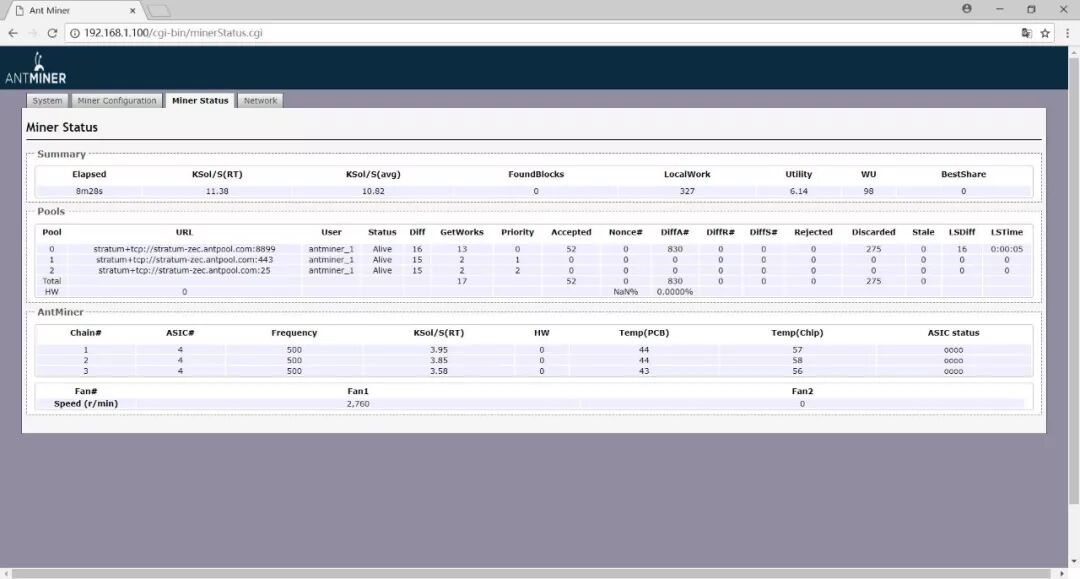The width and height of the screenshot is (1080, 579).
Task: Click the Discarded column header
Action: coord(873,232)
